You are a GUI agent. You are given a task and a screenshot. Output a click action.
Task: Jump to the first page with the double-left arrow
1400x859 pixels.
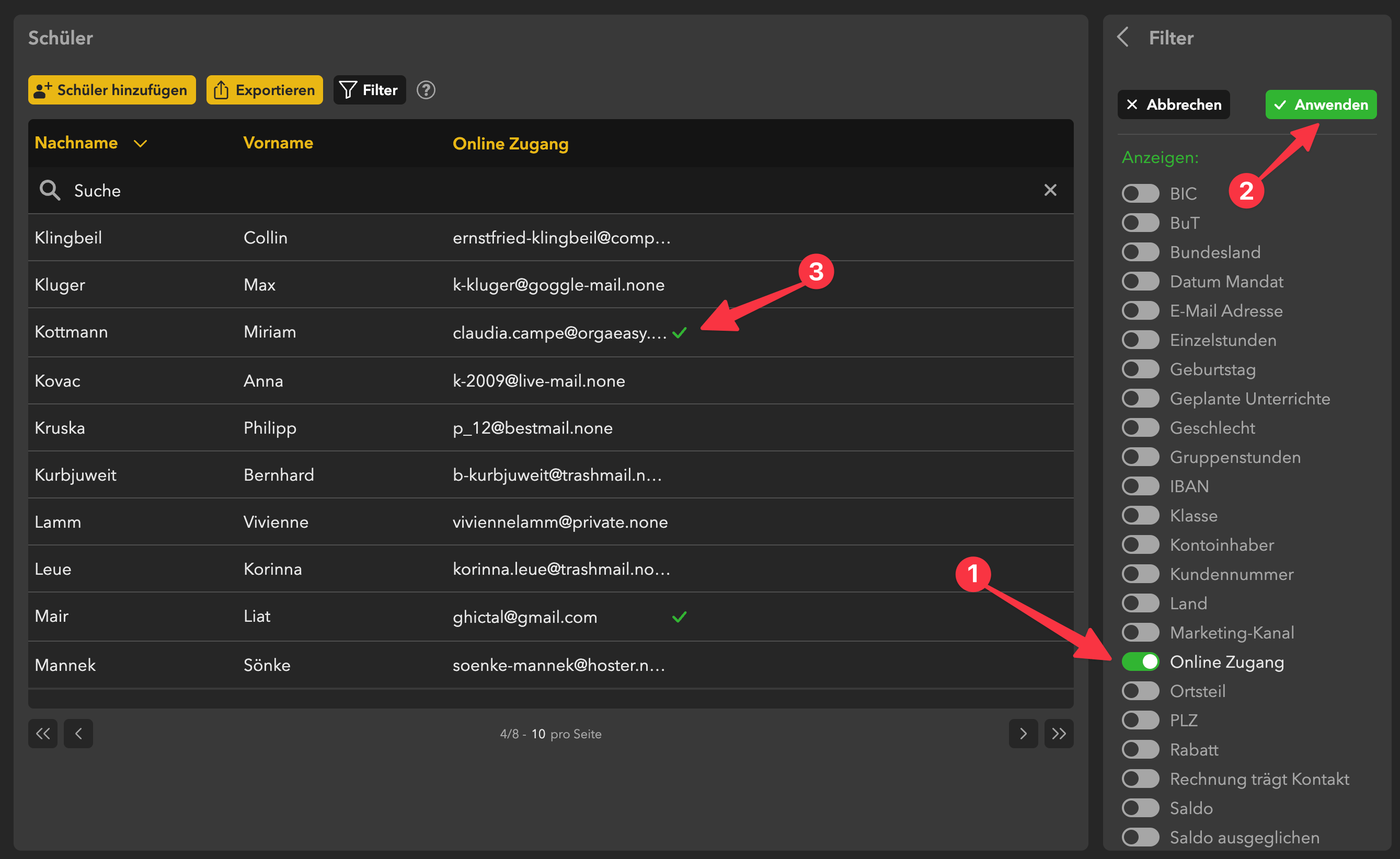[43, 734]
